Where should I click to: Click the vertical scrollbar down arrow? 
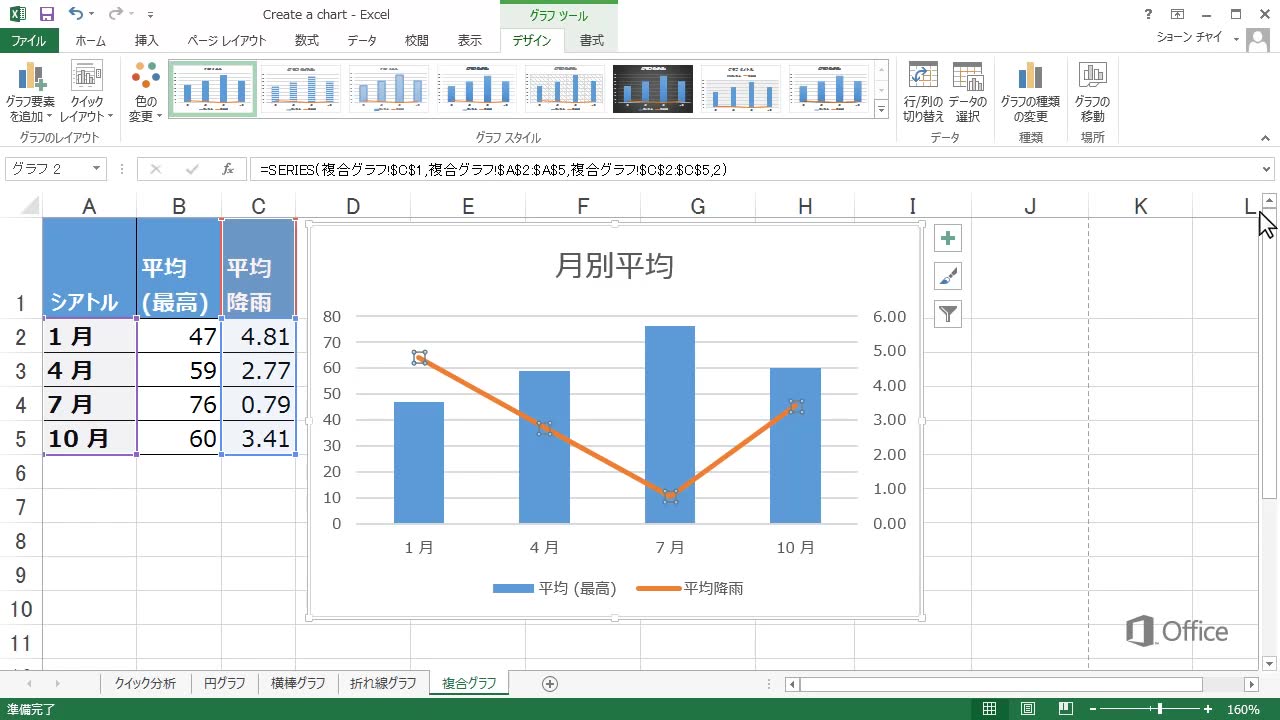[1270, 663]
